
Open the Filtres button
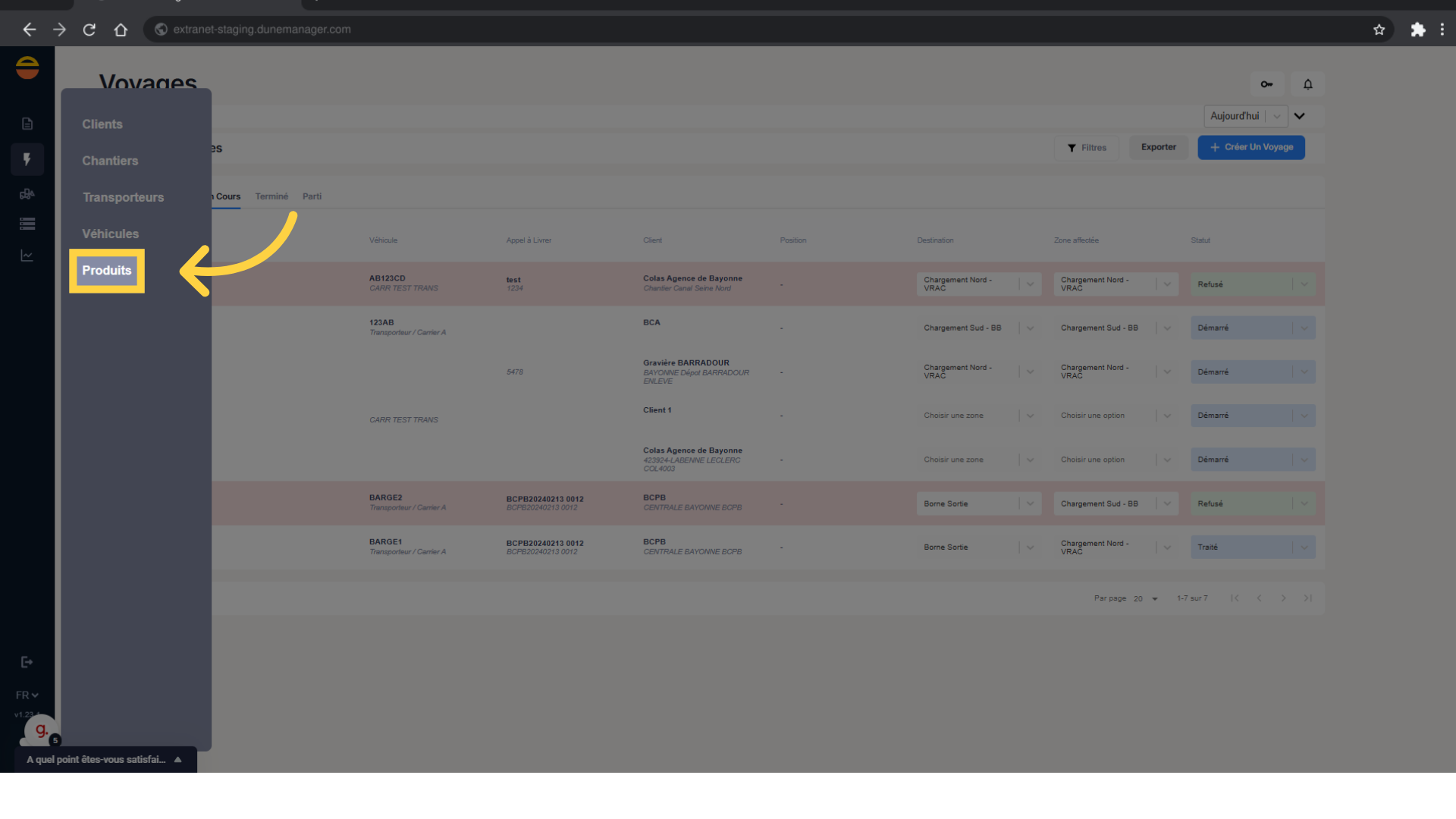1087,148
